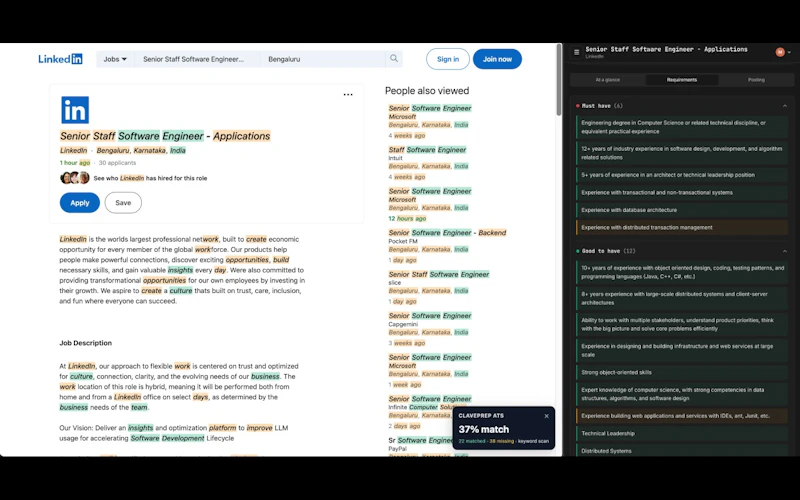Open the Senior Staff Software Engineer job at slice
This screenshot has width=800, height=500.
coord(439,274)
